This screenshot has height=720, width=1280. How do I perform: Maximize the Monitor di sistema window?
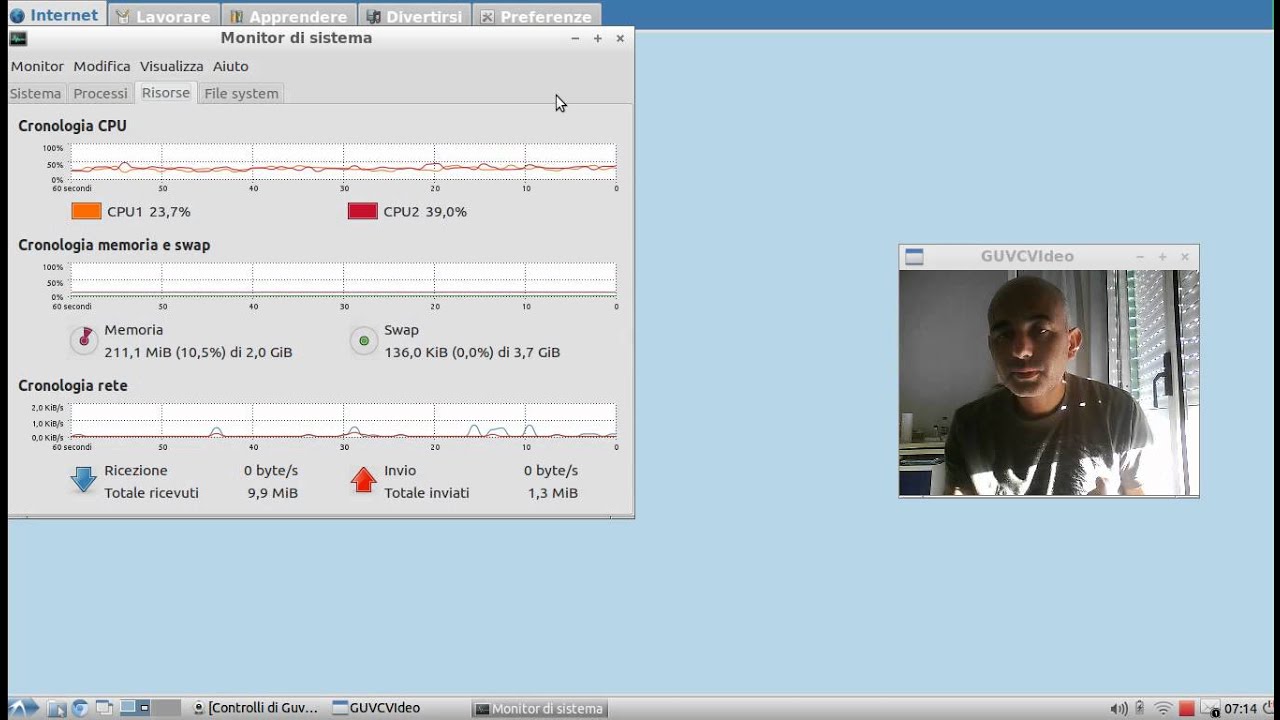(597, 38)
